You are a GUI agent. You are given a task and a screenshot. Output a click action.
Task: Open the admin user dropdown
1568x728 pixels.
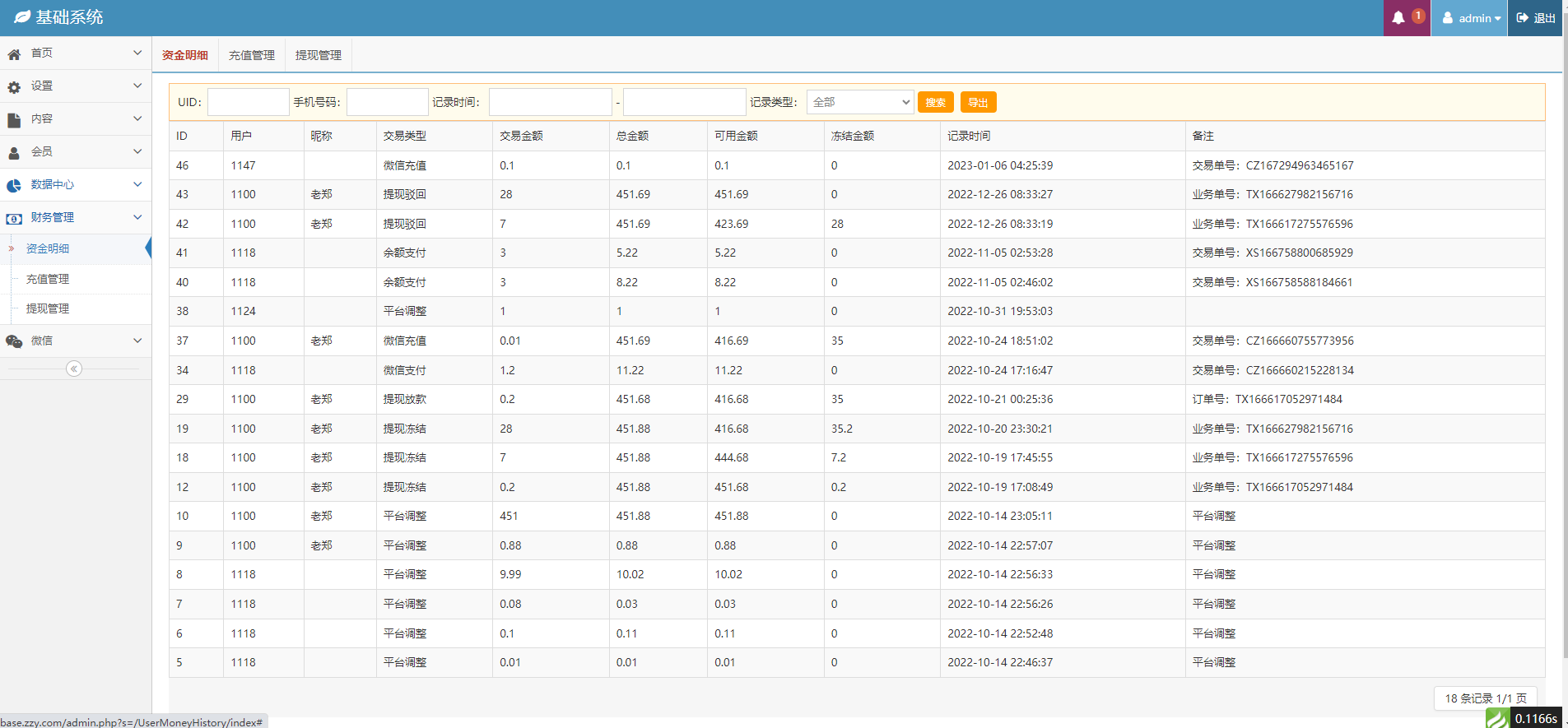click(x=1472, y=18)
